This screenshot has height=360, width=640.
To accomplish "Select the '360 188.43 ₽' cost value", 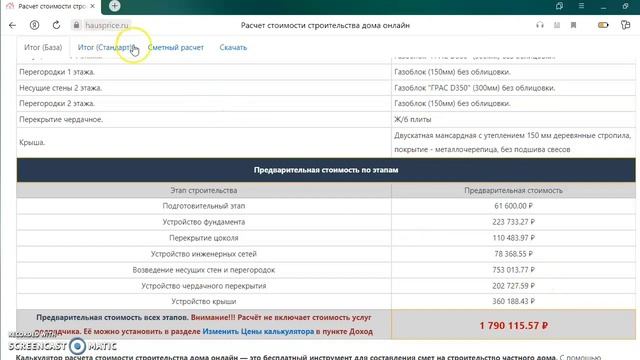I will pyautogui.click(x=513, y=301).
